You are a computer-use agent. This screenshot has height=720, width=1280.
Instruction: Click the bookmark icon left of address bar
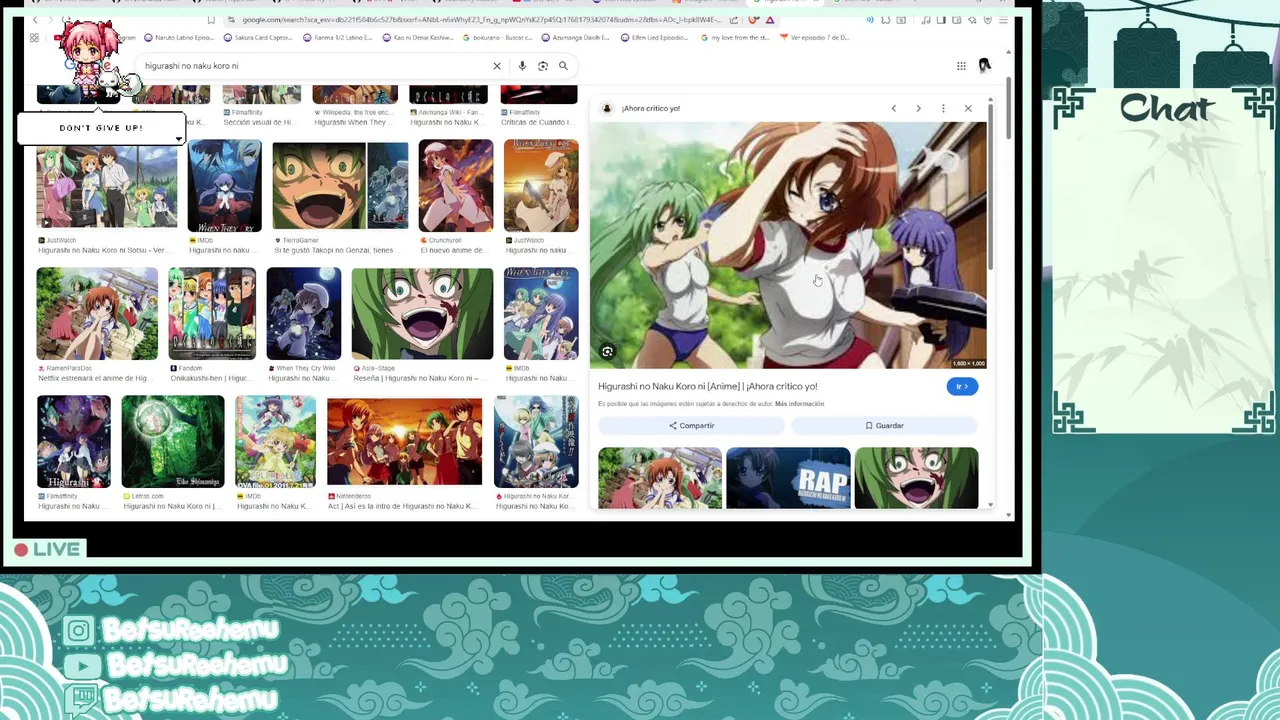point(211,20)
